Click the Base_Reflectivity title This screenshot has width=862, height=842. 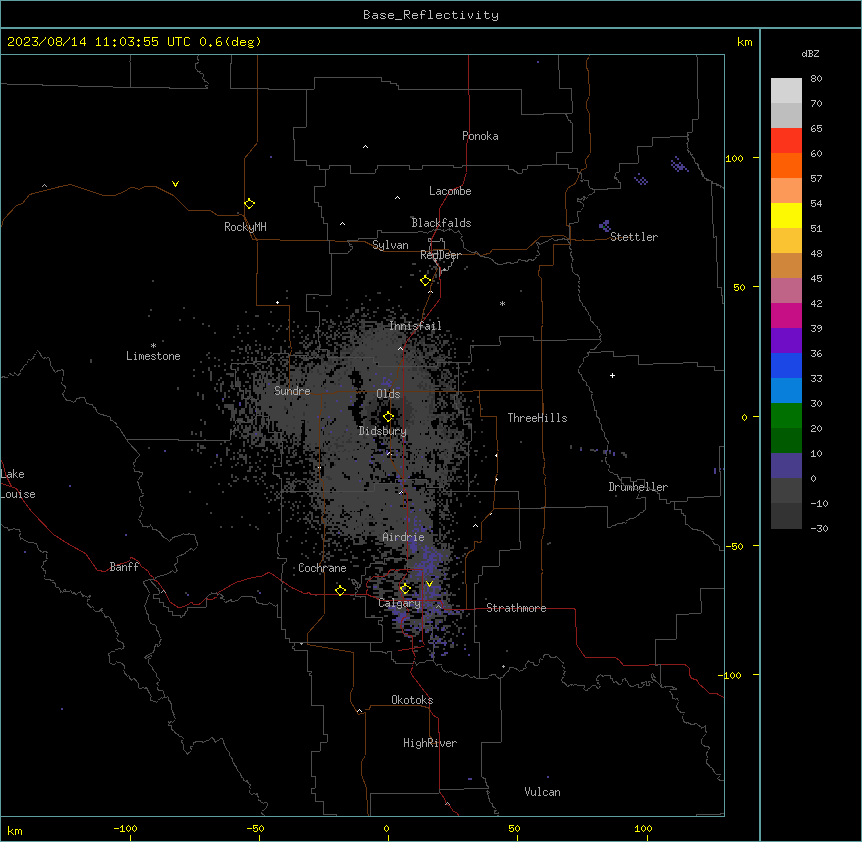(x=431, y=15)
